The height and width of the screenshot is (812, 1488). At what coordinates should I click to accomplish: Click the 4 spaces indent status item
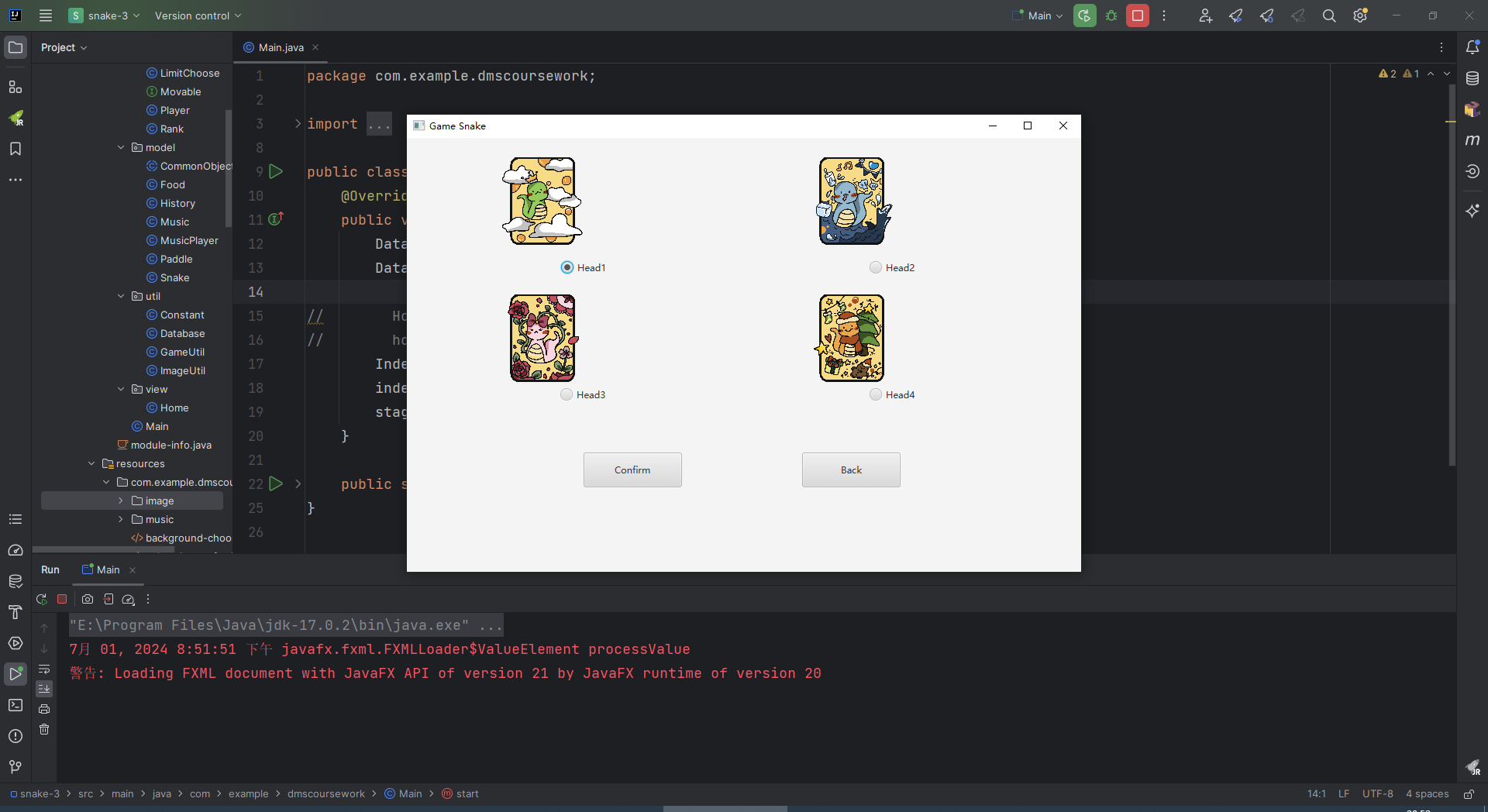tap(1428, 793)
